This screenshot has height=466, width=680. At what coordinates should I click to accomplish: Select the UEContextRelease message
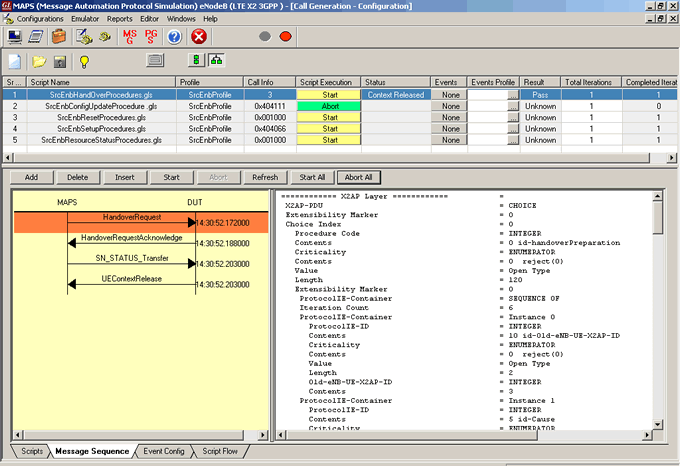point(131,279)
